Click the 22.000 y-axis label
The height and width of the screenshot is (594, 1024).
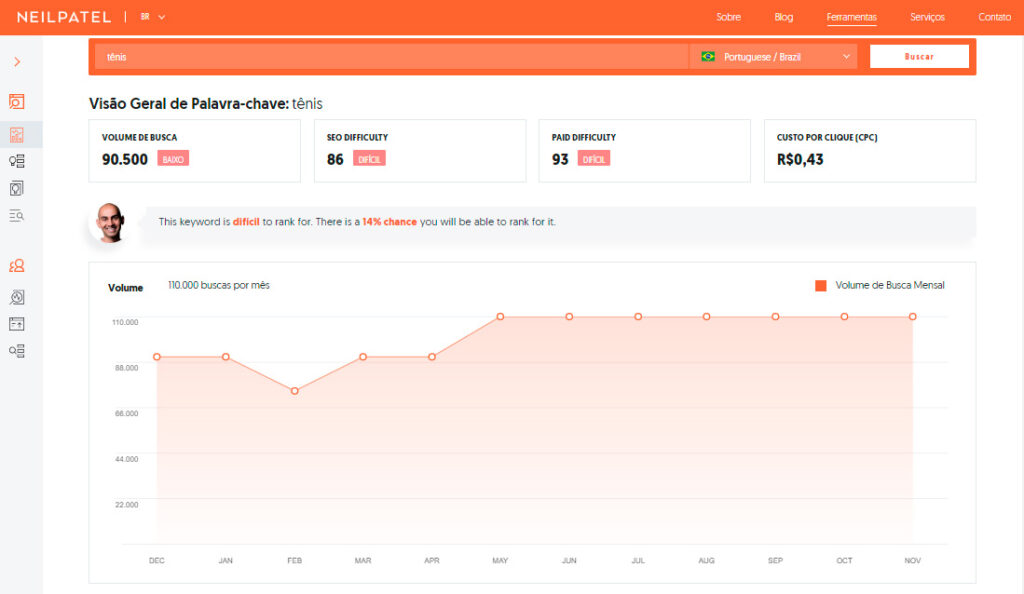tap(127, 505)
